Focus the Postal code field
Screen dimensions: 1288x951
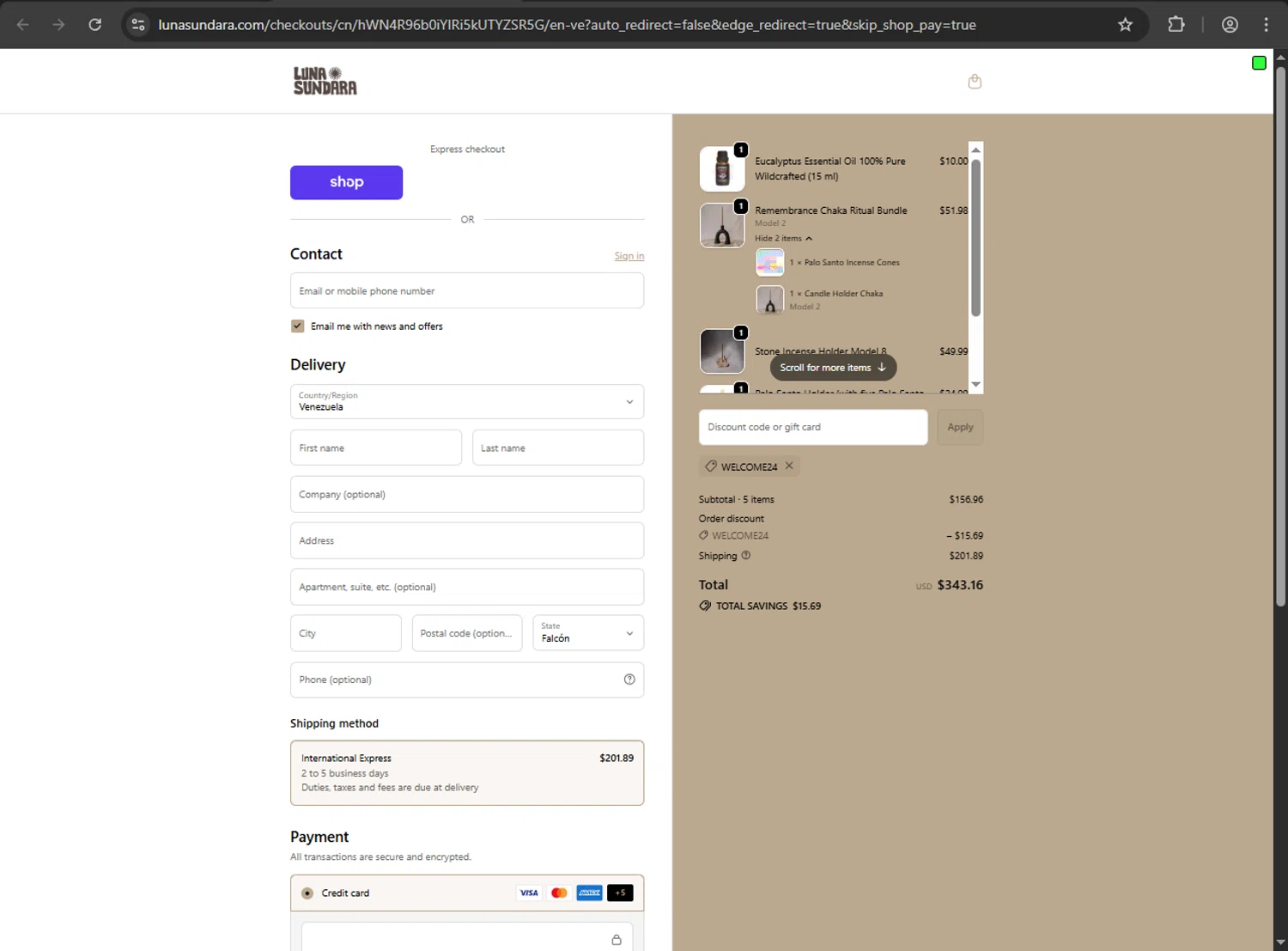467,633
